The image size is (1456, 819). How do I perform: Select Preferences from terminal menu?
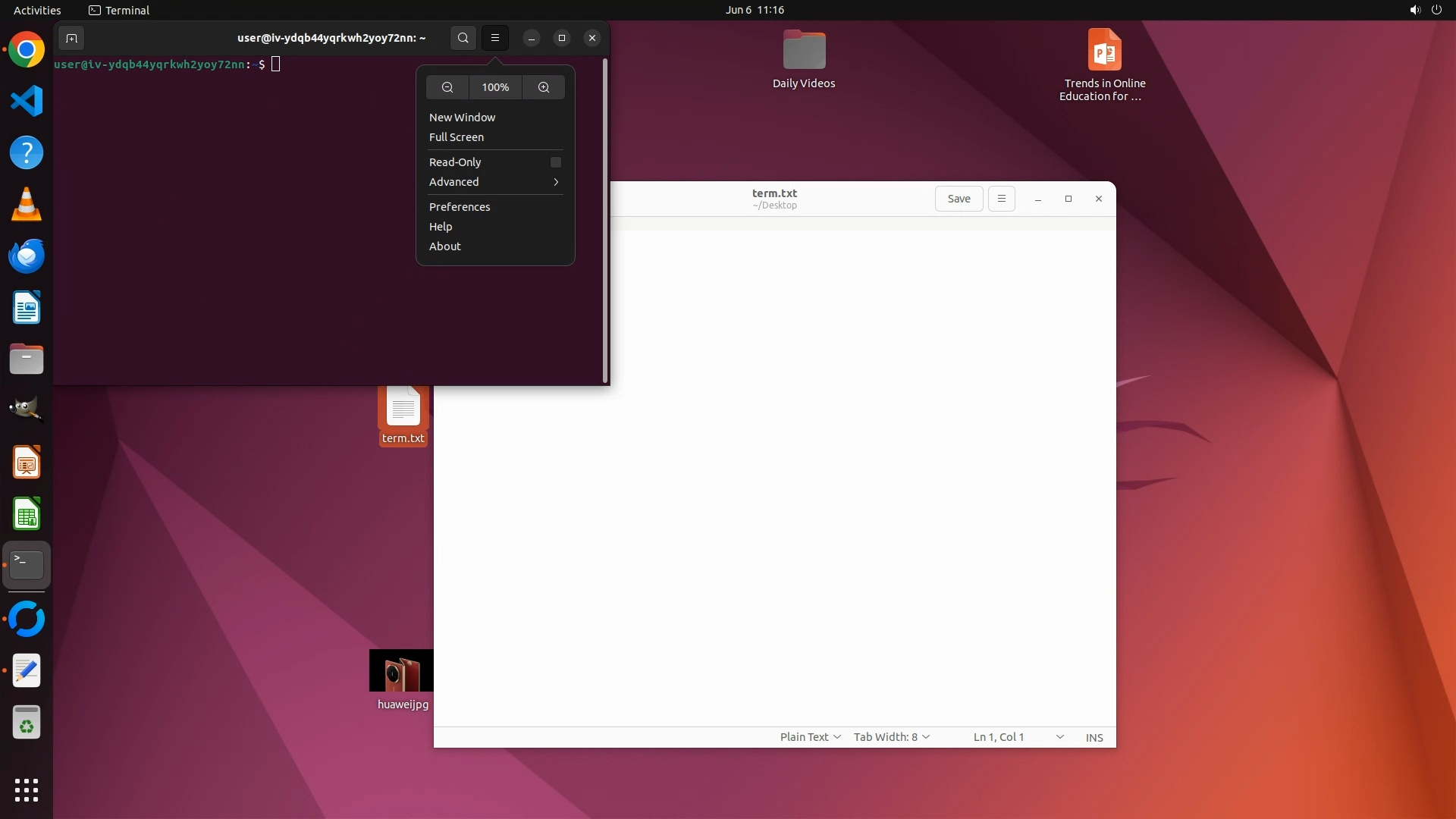click(x=460, y=207)
